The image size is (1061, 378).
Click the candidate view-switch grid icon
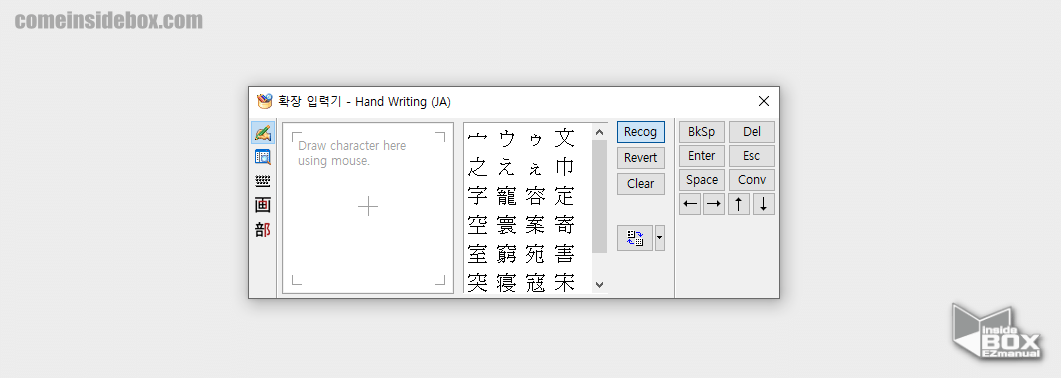pyautogui.click(x=635, y=238)
